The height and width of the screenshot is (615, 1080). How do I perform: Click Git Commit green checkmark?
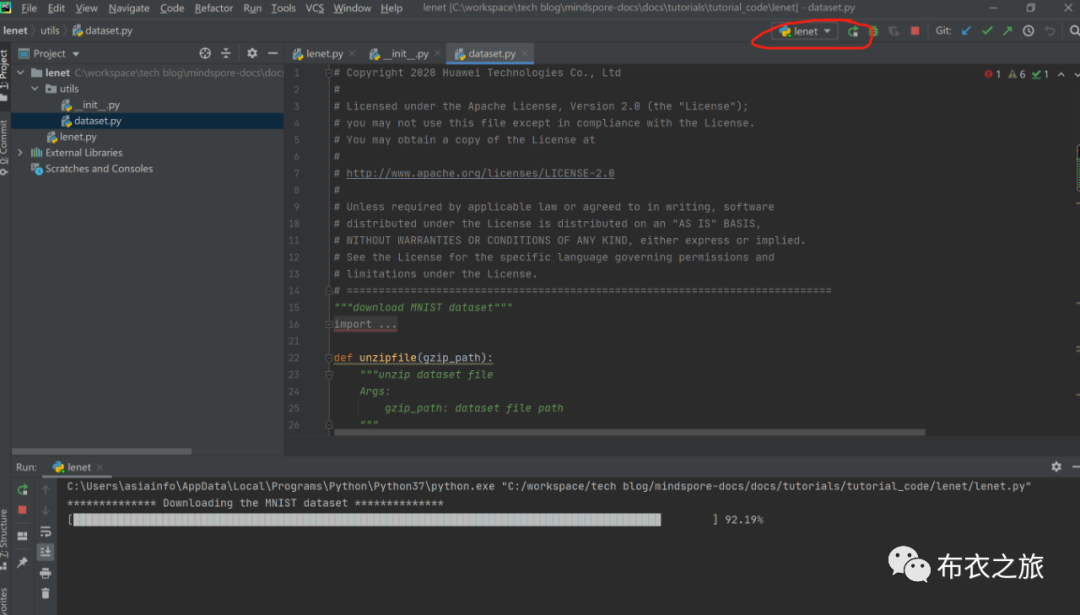coord(987,31)
